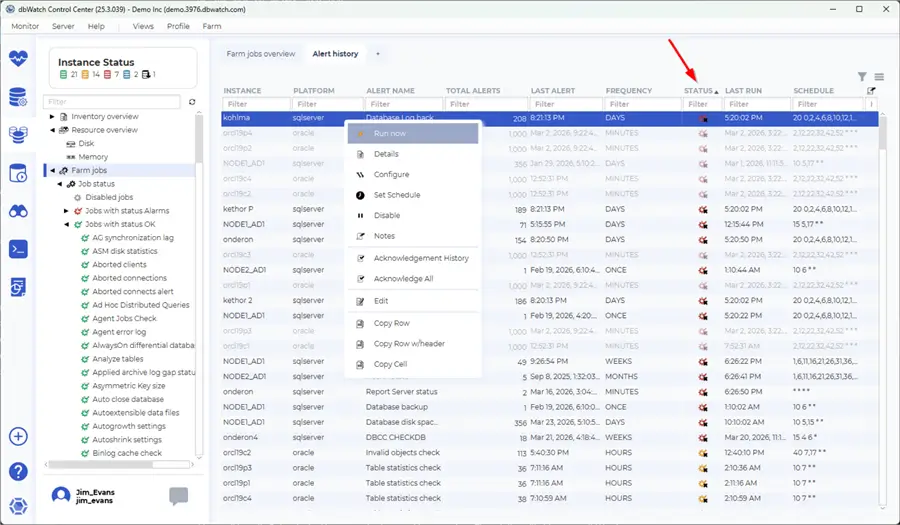Collapse Jobs with status OK node
This screenshot has height=525, width=900.
tap(67, 224)
